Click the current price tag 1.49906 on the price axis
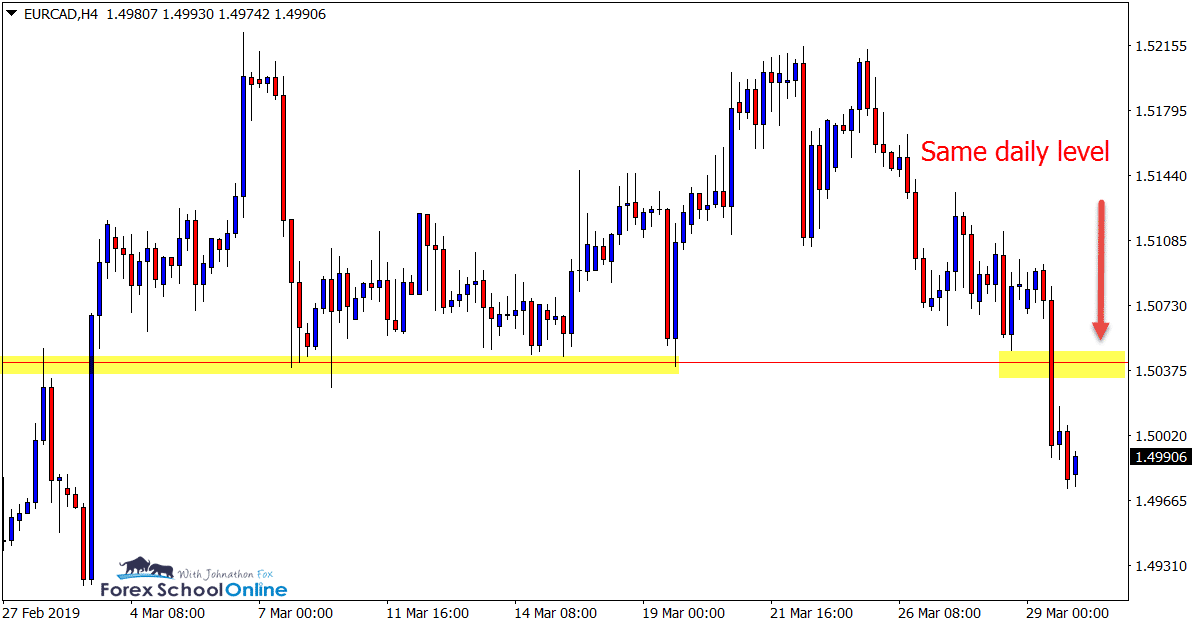1200x627 pixels. pyautogui.click(x=1161, y=457)
